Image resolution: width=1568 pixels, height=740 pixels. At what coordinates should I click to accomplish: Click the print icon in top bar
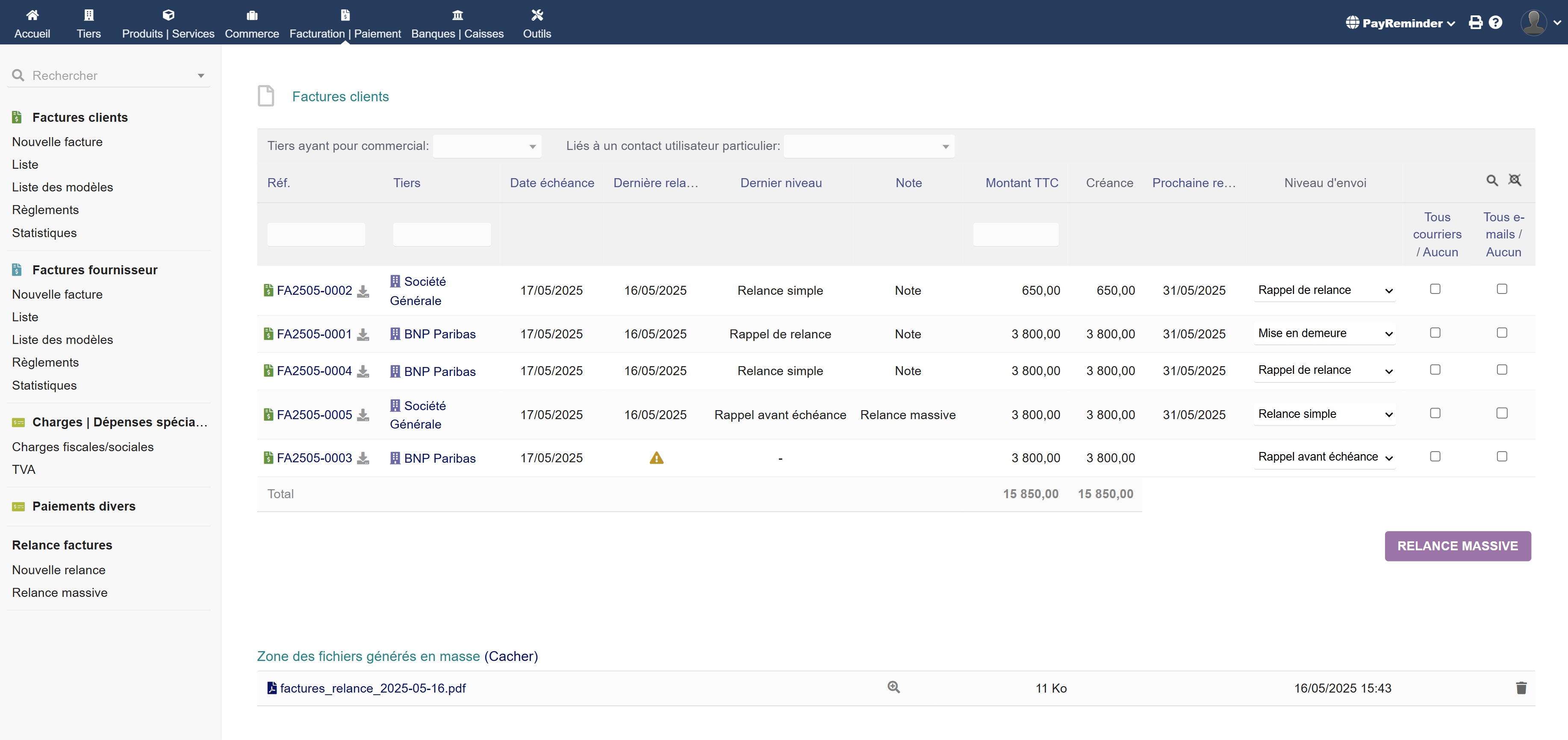tap(1476, 23)
